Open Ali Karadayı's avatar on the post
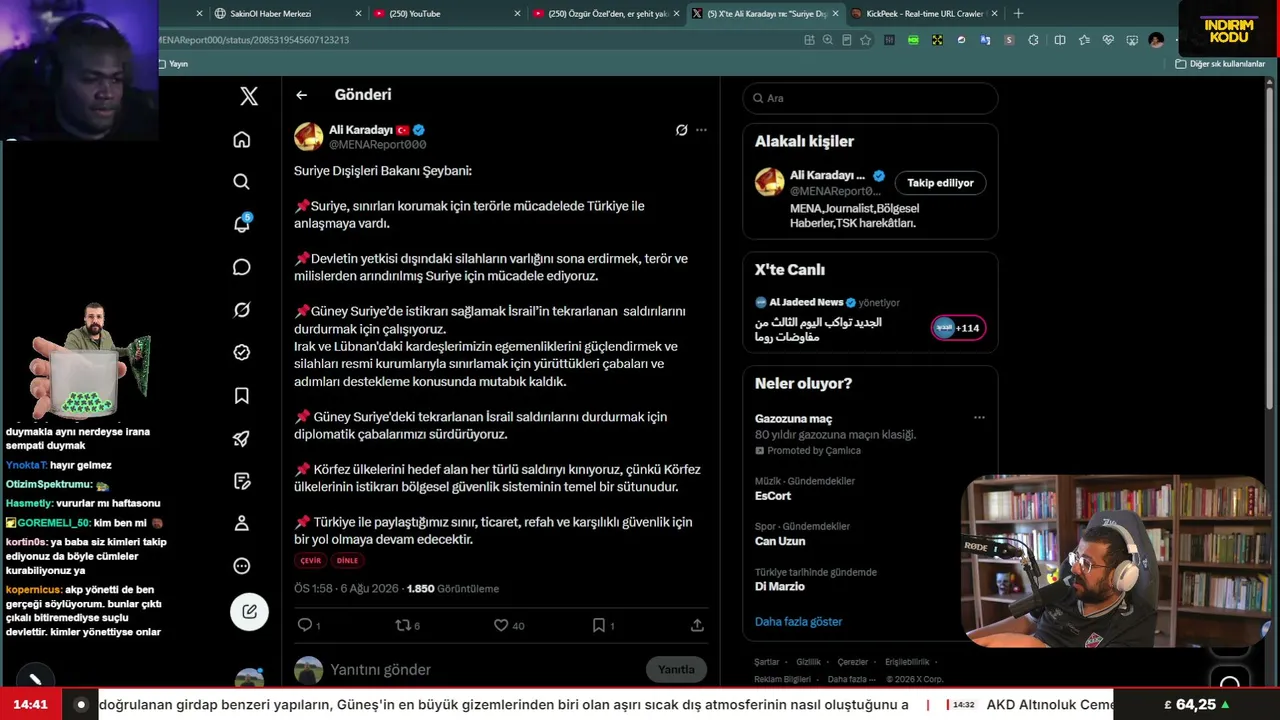This screenshot has width=1280, height=720. point(308,137)
